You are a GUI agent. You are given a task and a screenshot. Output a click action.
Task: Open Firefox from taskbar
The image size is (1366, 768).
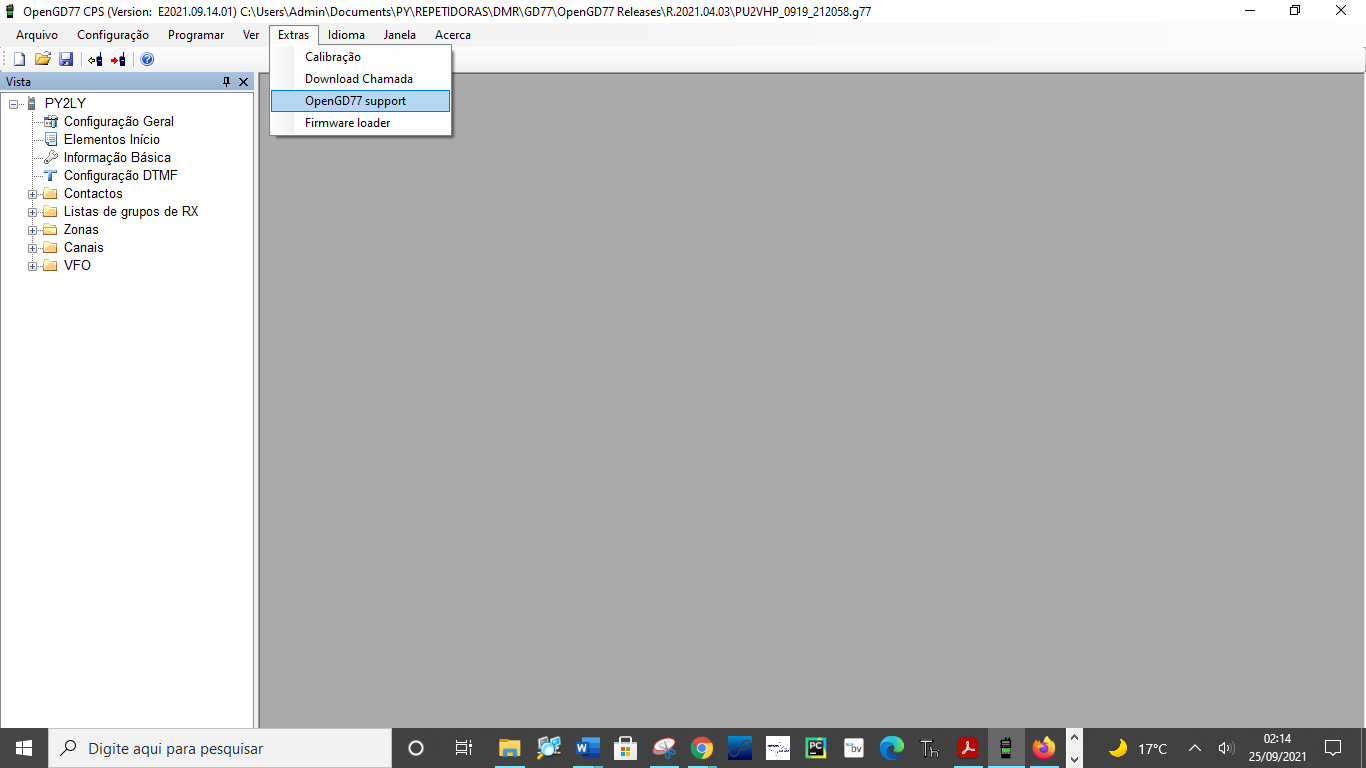(x=1044, y=748)
